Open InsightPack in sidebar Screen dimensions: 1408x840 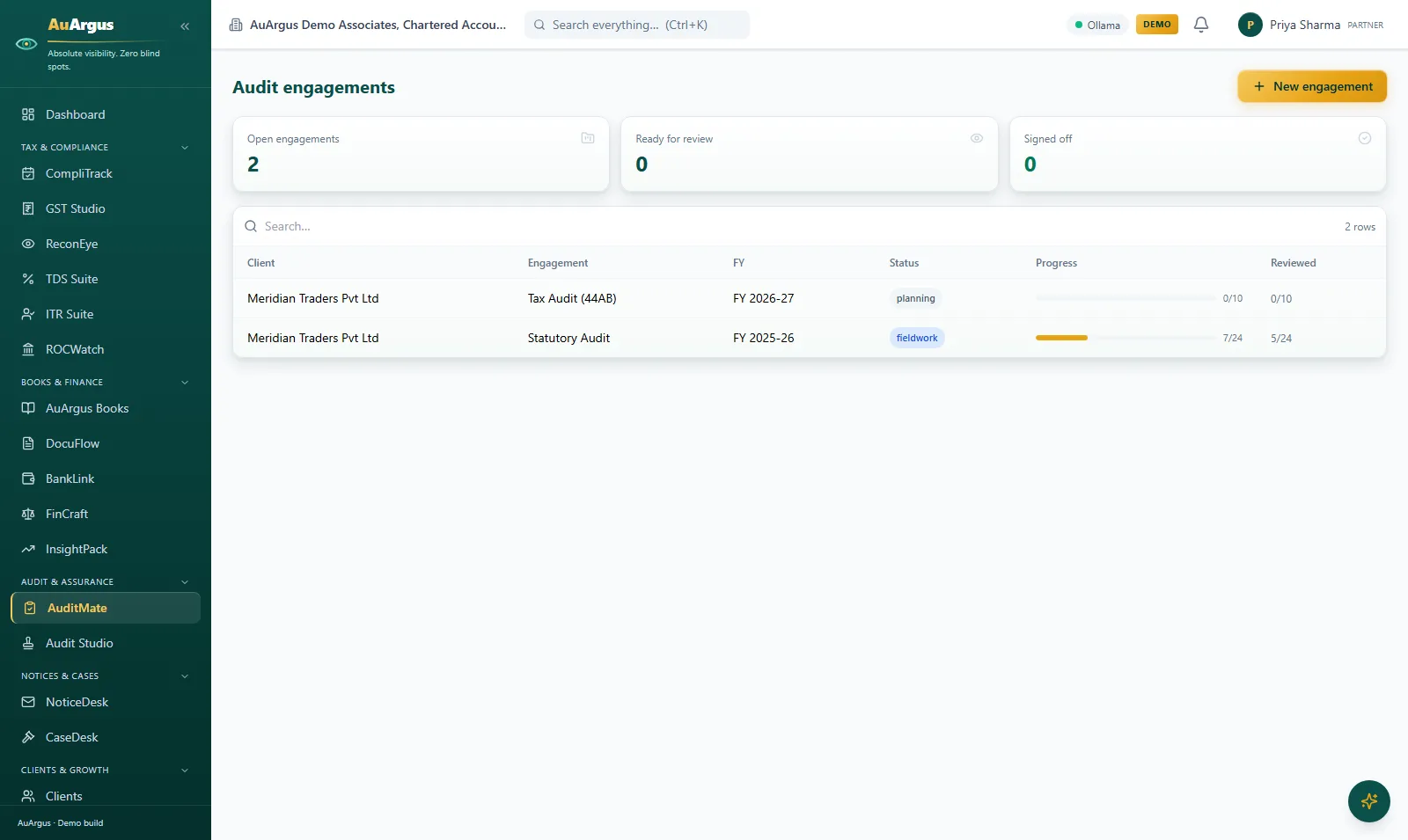click(106, 549)
